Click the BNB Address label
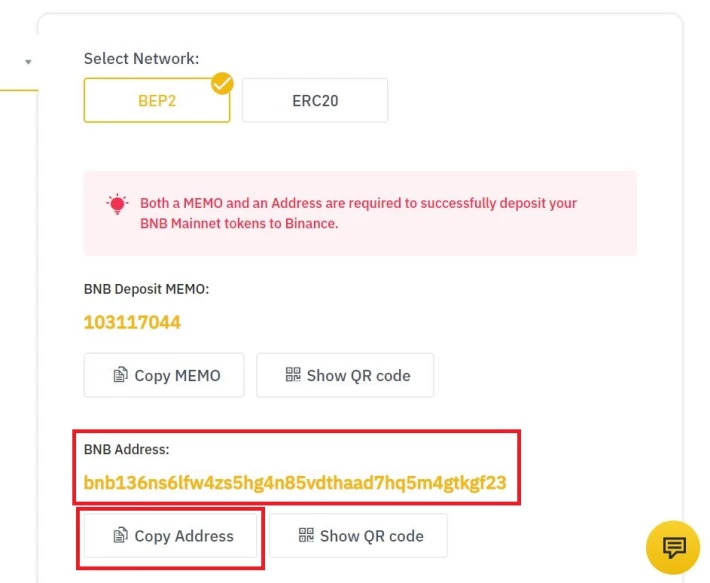The width and height of the screenshot is (710, 583). [x=126, y=449]
